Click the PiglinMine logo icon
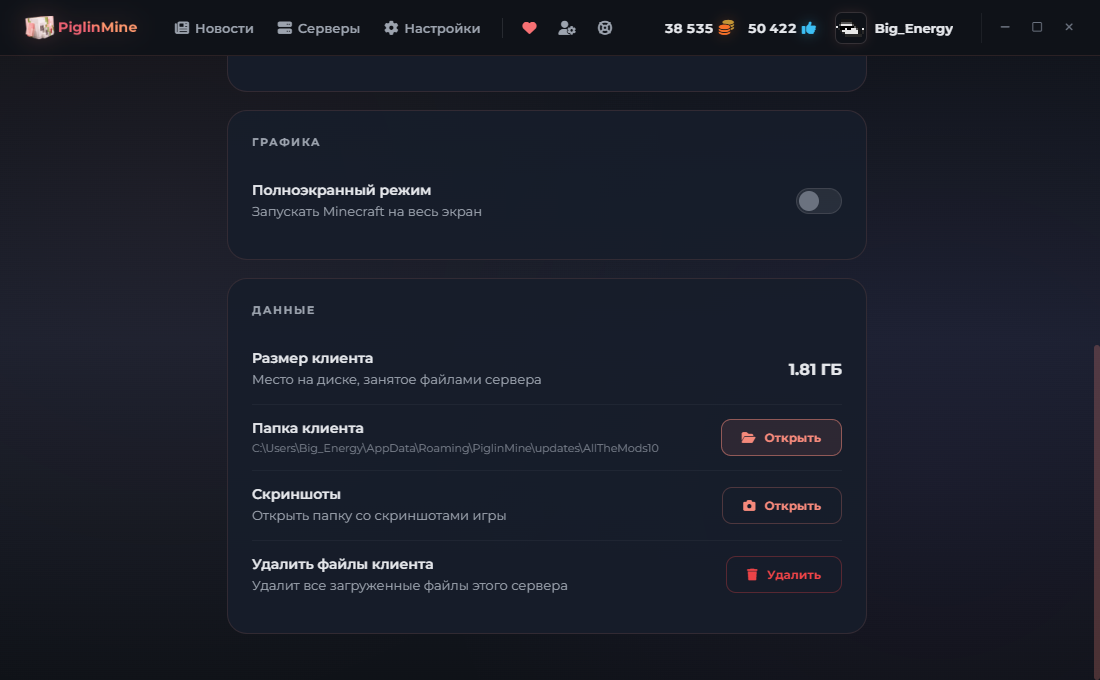This screenshot has height=680, width=1100. [x=39, y=27]
